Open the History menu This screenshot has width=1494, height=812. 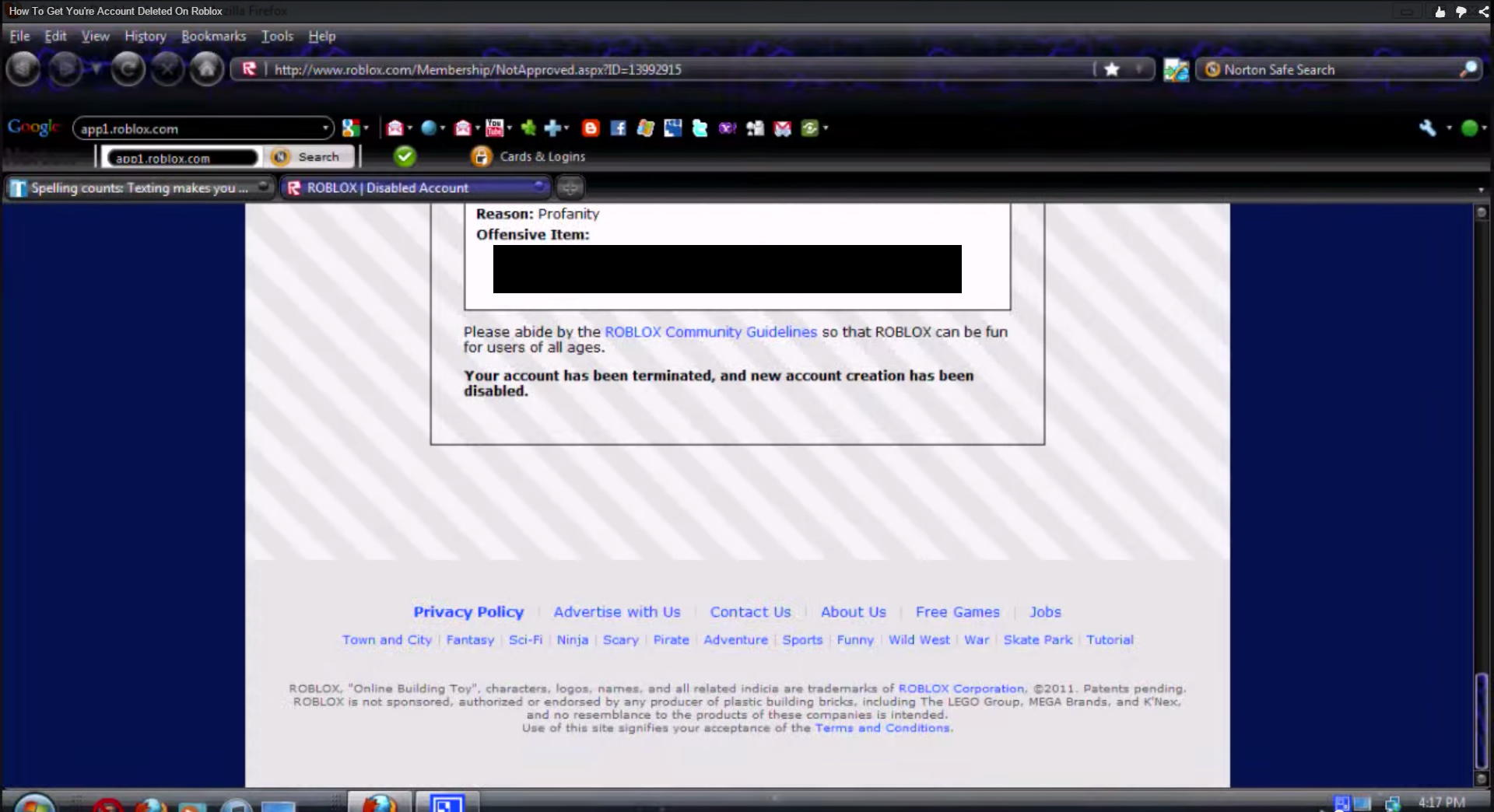146,36
